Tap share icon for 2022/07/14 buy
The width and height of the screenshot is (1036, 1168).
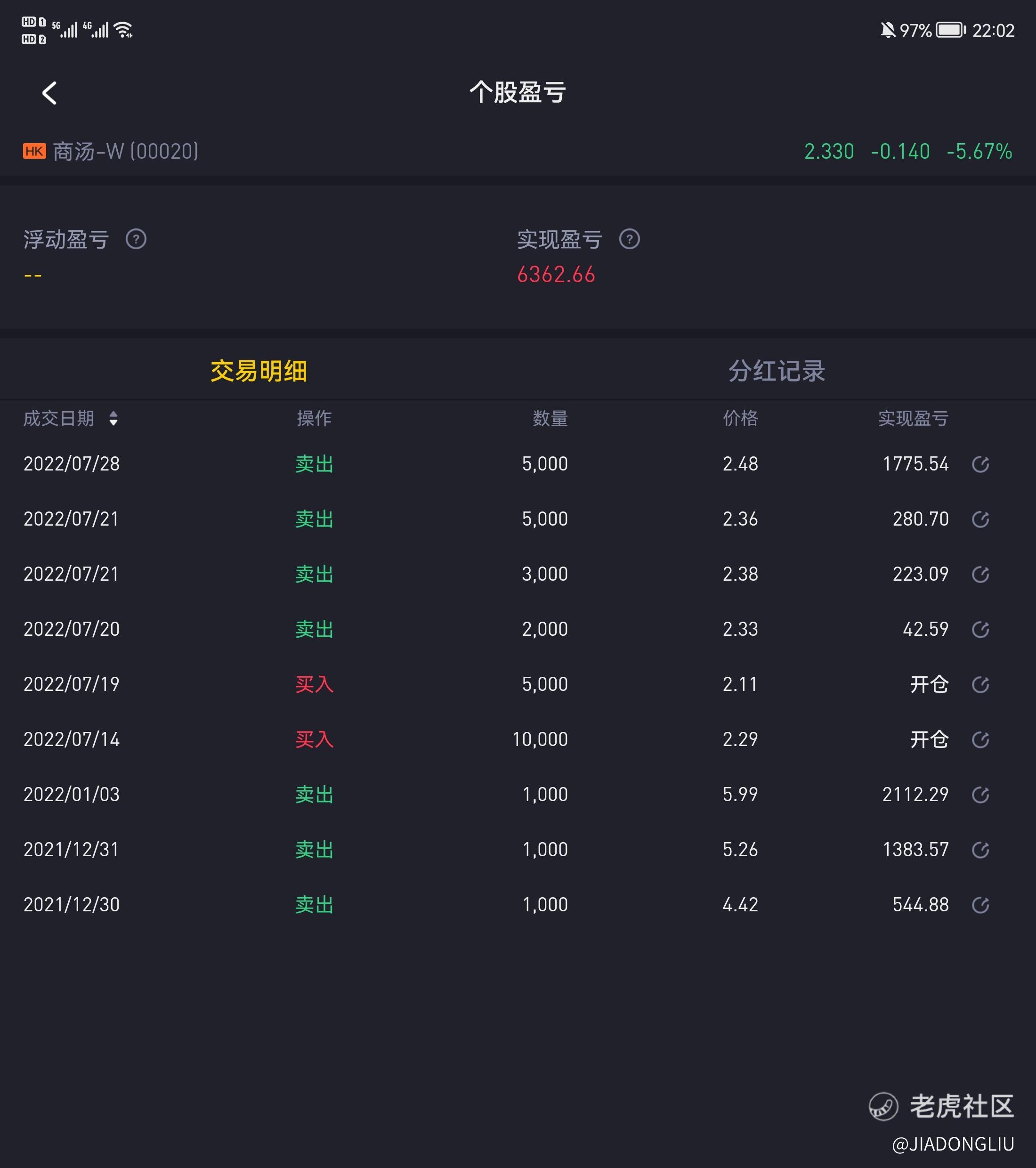980,739
